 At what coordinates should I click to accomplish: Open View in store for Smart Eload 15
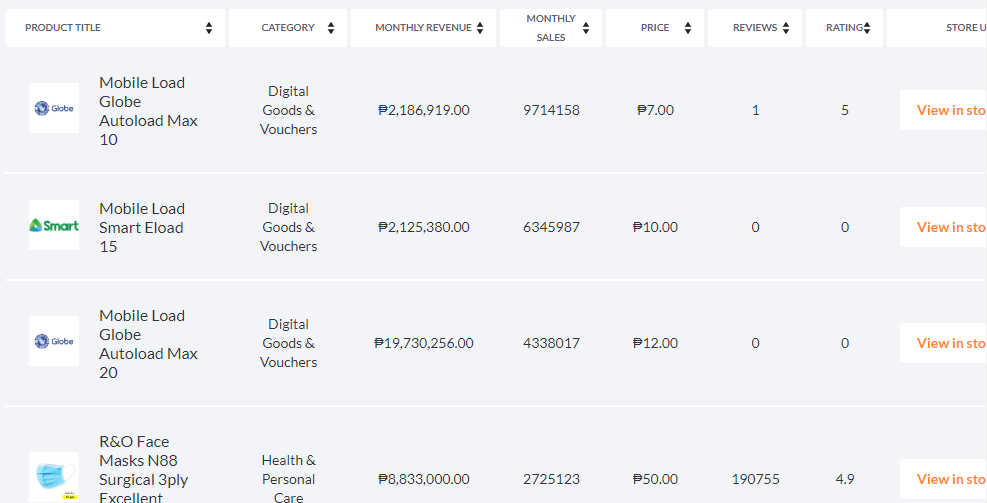pos(944,227)
